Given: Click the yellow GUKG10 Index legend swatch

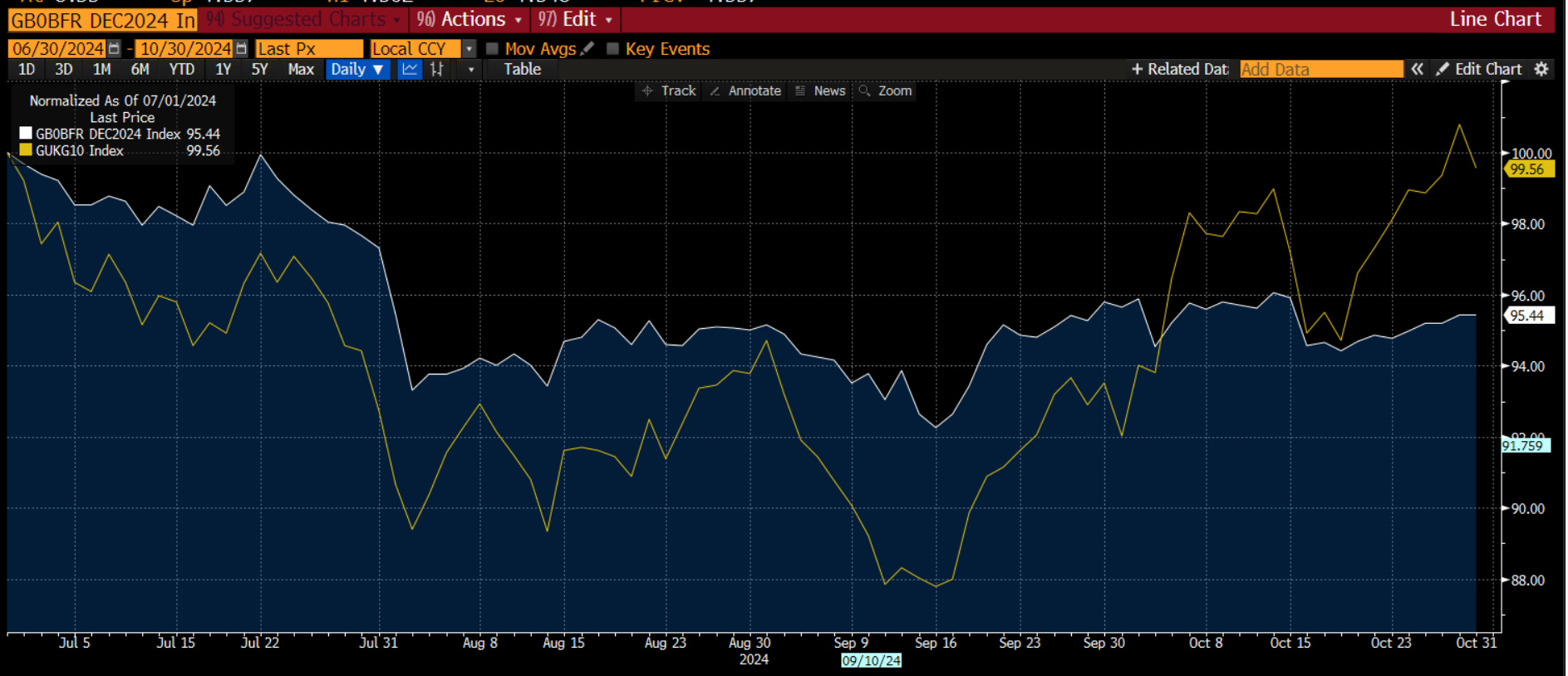Looking at the screenshot, I should click(26, 150).
